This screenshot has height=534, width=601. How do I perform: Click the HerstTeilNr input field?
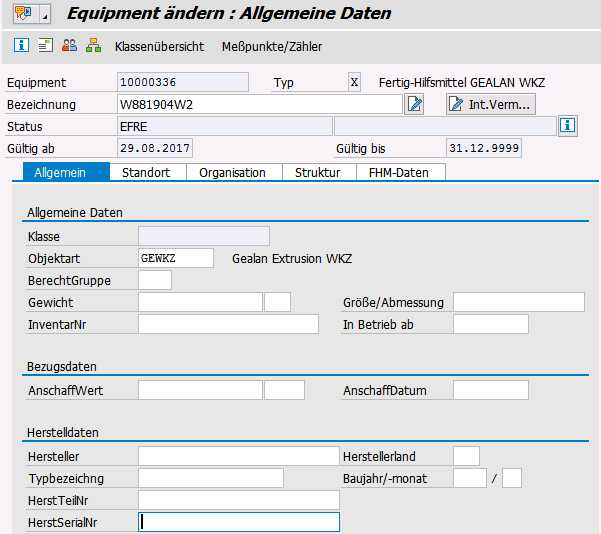point(239,500)
